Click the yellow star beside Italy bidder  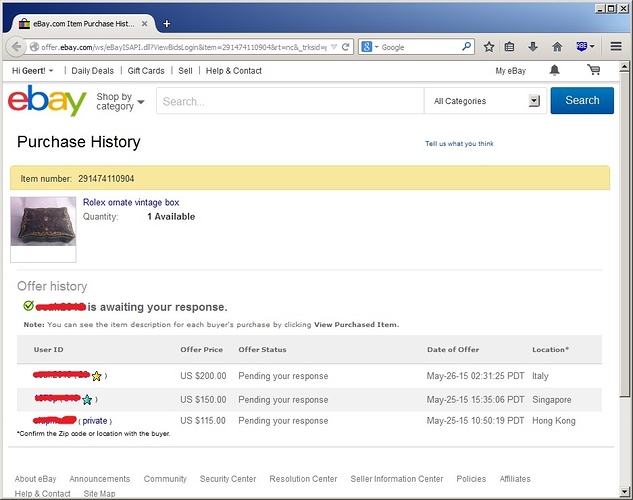point(96,376)
